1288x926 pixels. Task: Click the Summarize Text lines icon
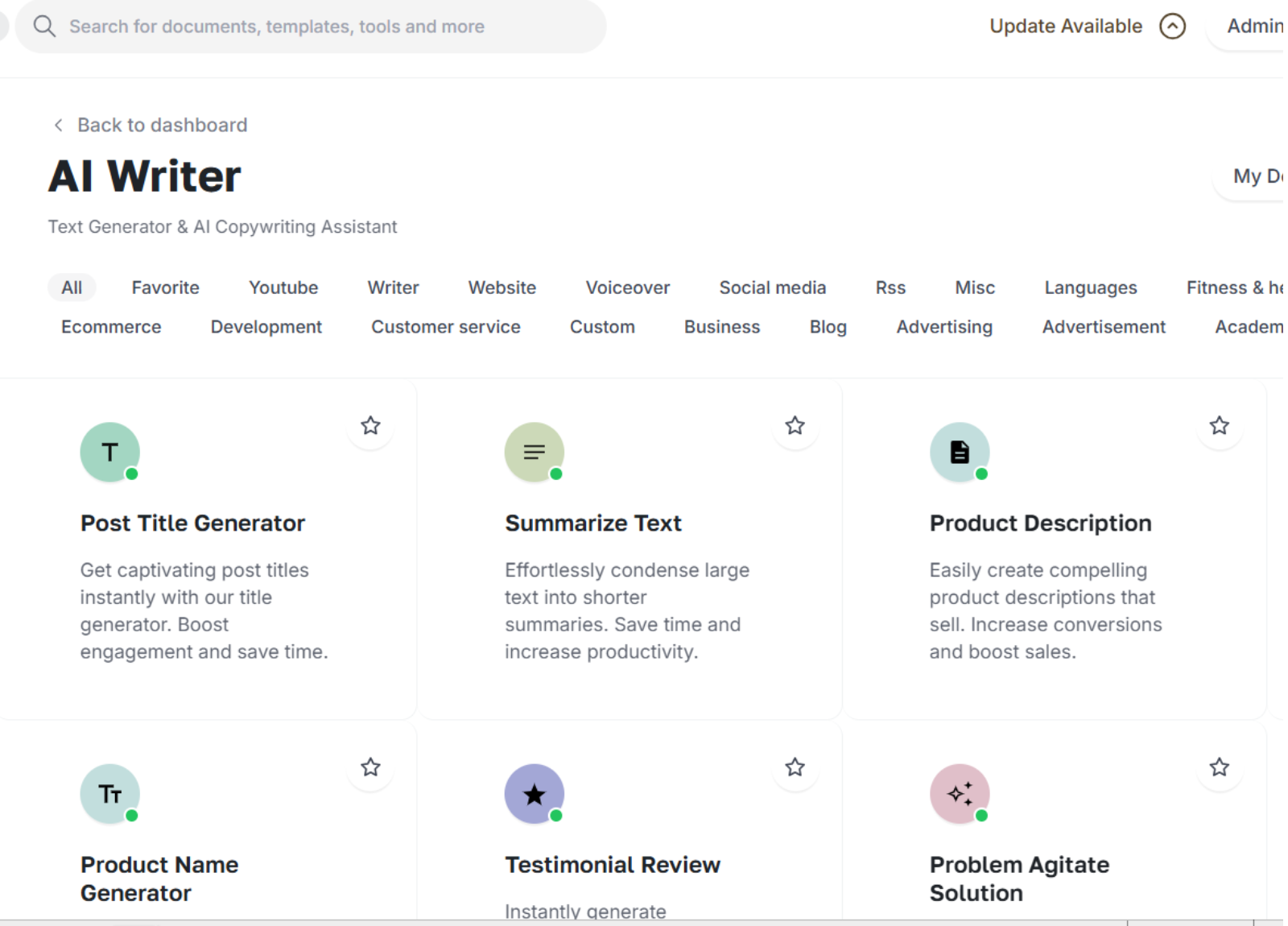[535, 452]
